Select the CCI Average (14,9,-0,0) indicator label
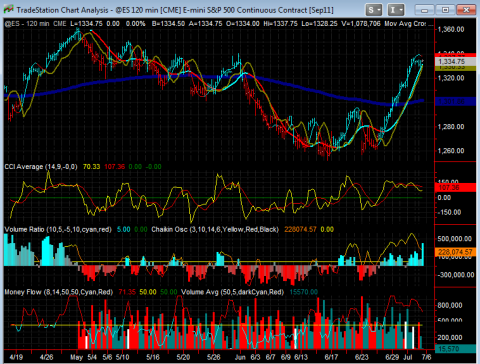This screenshot has height=364, width=480. [41, 166]
